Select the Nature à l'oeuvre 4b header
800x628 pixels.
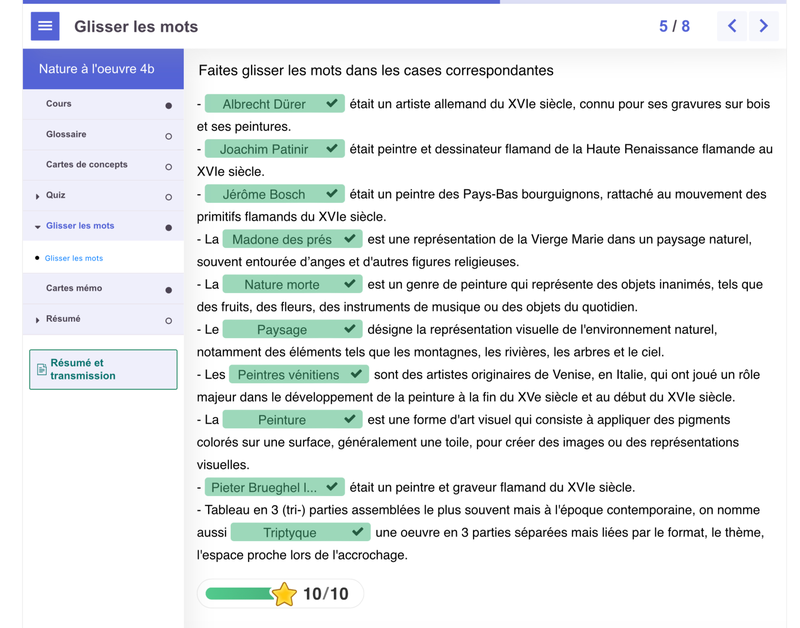(103, 69)
